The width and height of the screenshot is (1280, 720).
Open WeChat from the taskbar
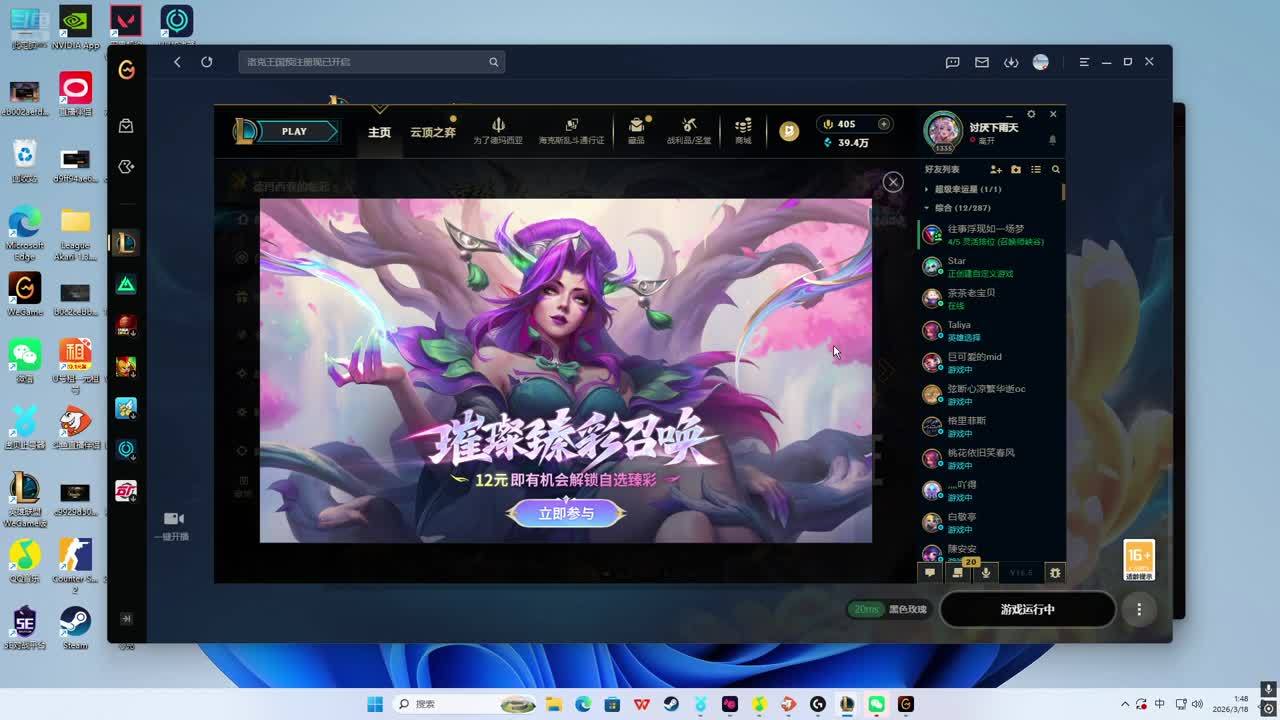(x=876, y=704)
